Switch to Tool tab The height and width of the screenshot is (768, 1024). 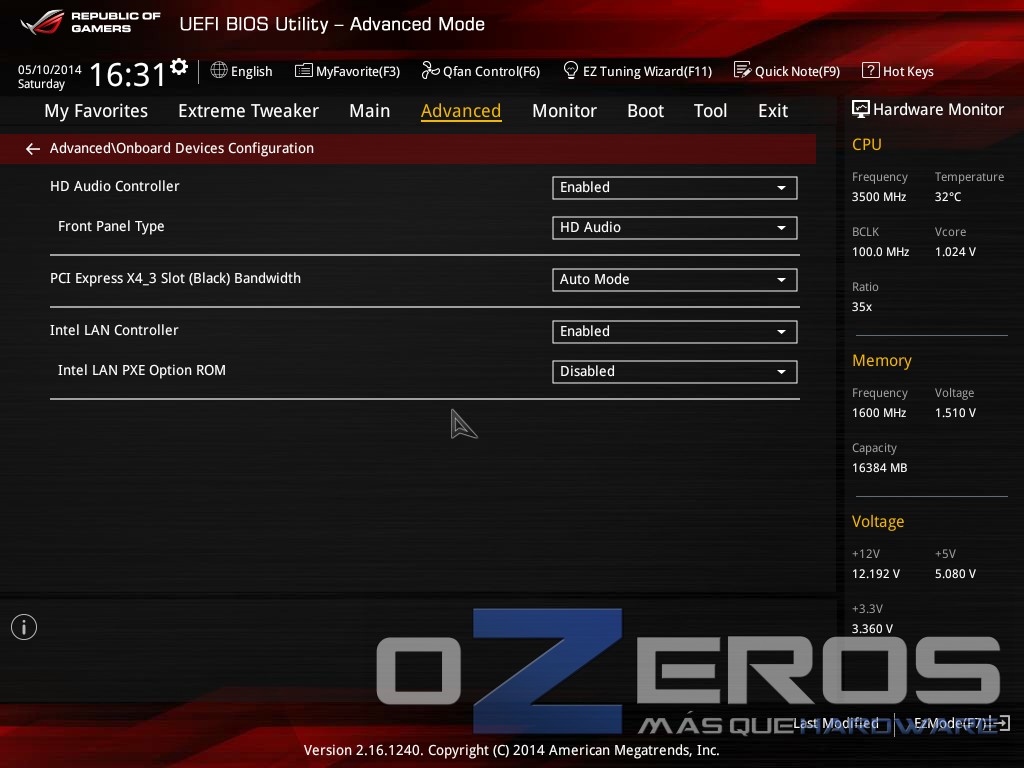click(711, 111)
